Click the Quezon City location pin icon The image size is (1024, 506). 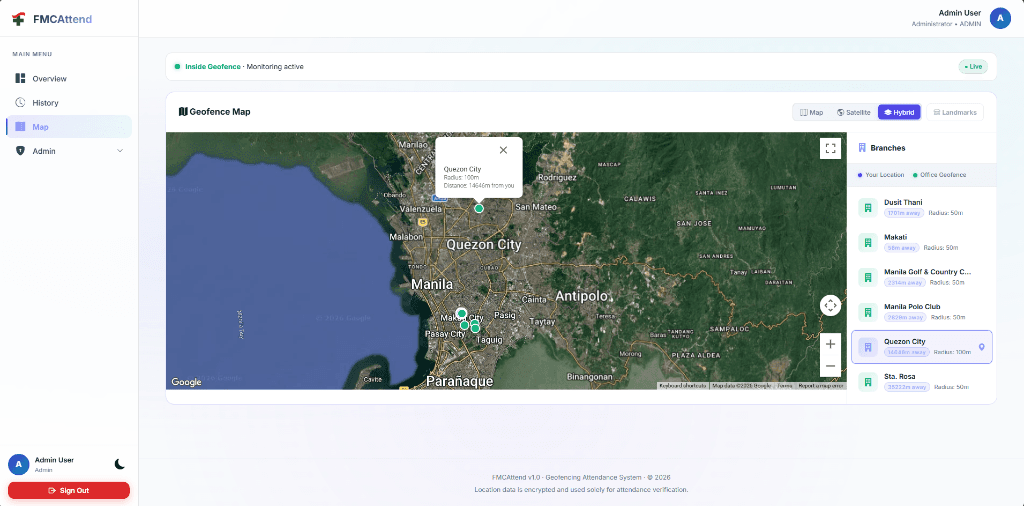981,347
